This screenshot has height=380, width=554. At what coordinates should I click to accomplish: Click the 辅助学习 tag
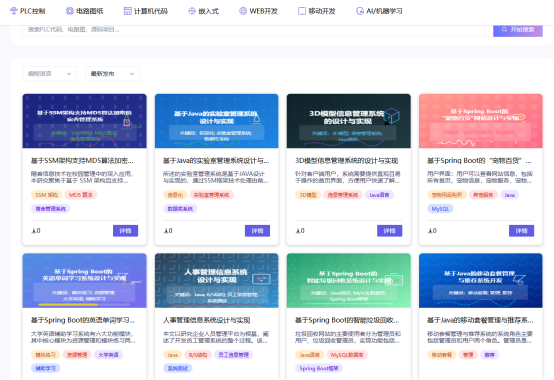pyautogui.click(x=46, y=368)
